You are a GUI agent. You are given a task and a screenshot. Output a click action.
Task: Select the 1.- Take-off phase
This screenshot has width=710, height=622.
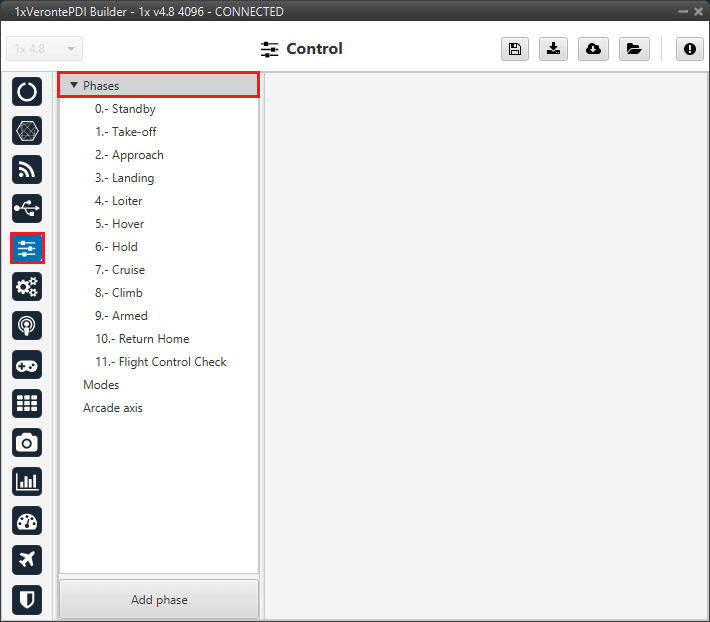[x=126, y=132]
